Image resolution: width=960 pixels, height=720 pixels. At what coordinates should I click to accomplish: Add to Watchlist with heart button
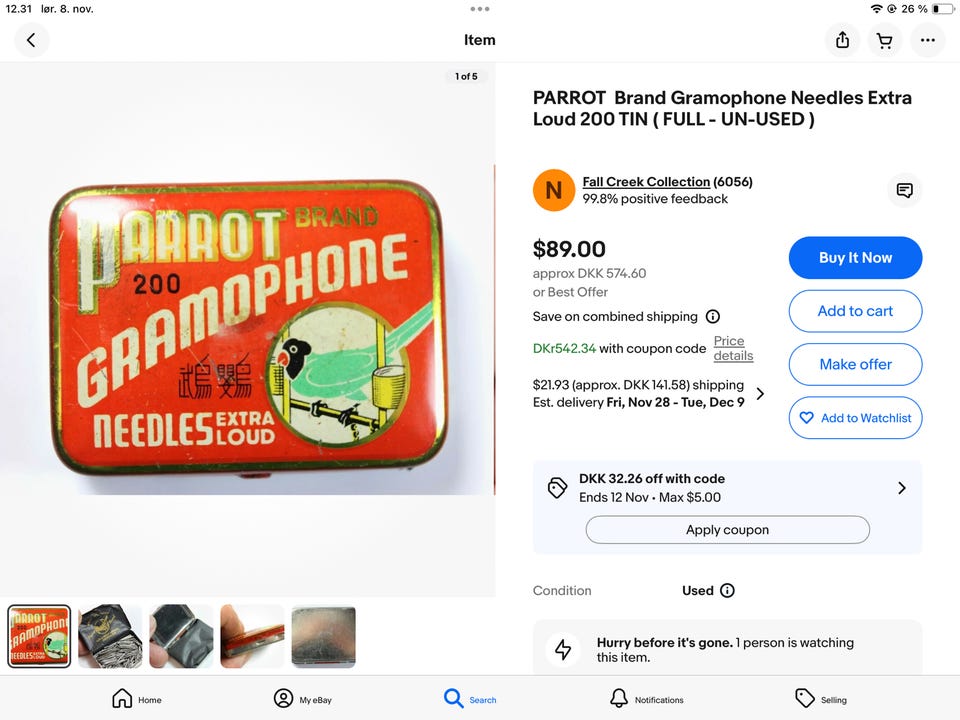click(x=855, y=418)
